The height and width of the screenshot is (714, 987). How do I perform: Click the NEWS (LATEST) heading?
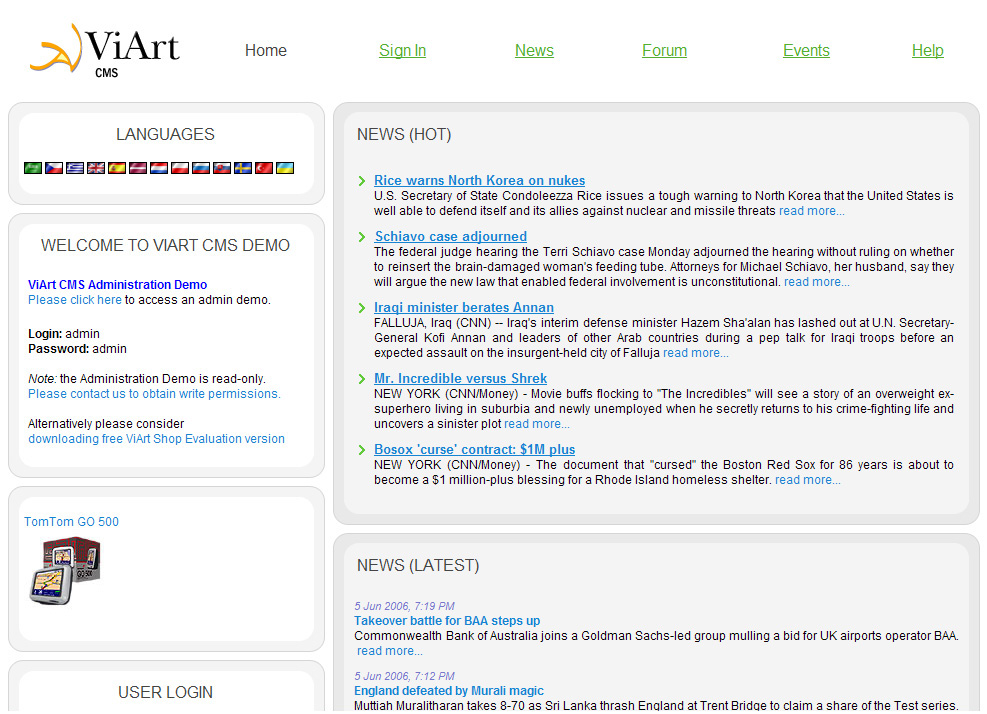click(418, 565)
